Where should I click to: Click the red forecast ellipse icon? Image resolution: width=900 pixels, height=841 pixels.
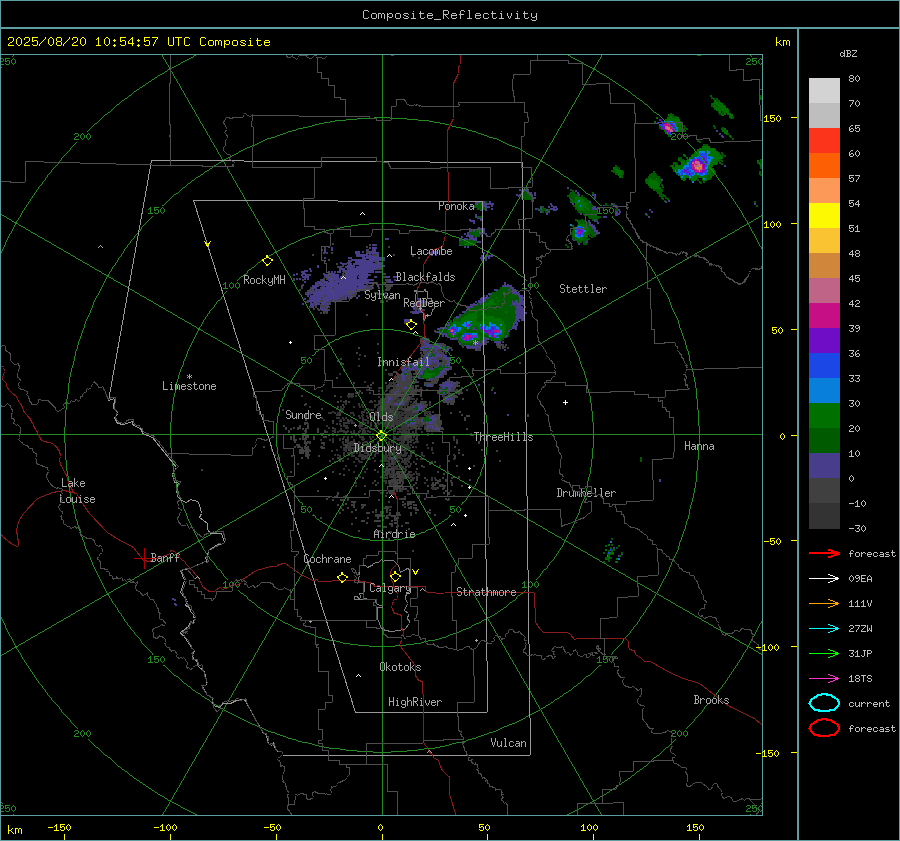[824, 728]
